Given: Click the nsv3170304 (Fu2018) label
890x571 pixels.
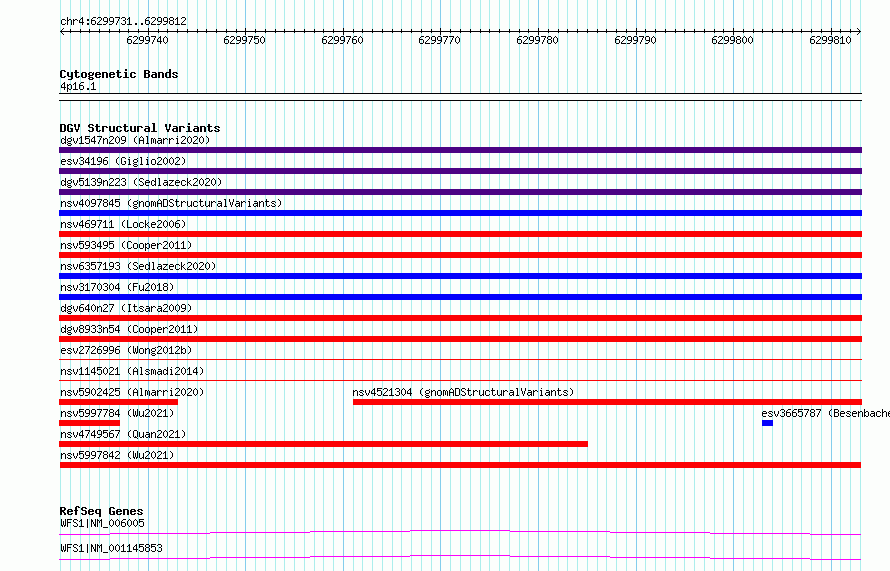Looking at the screenshot, I should tap(117, 287).
